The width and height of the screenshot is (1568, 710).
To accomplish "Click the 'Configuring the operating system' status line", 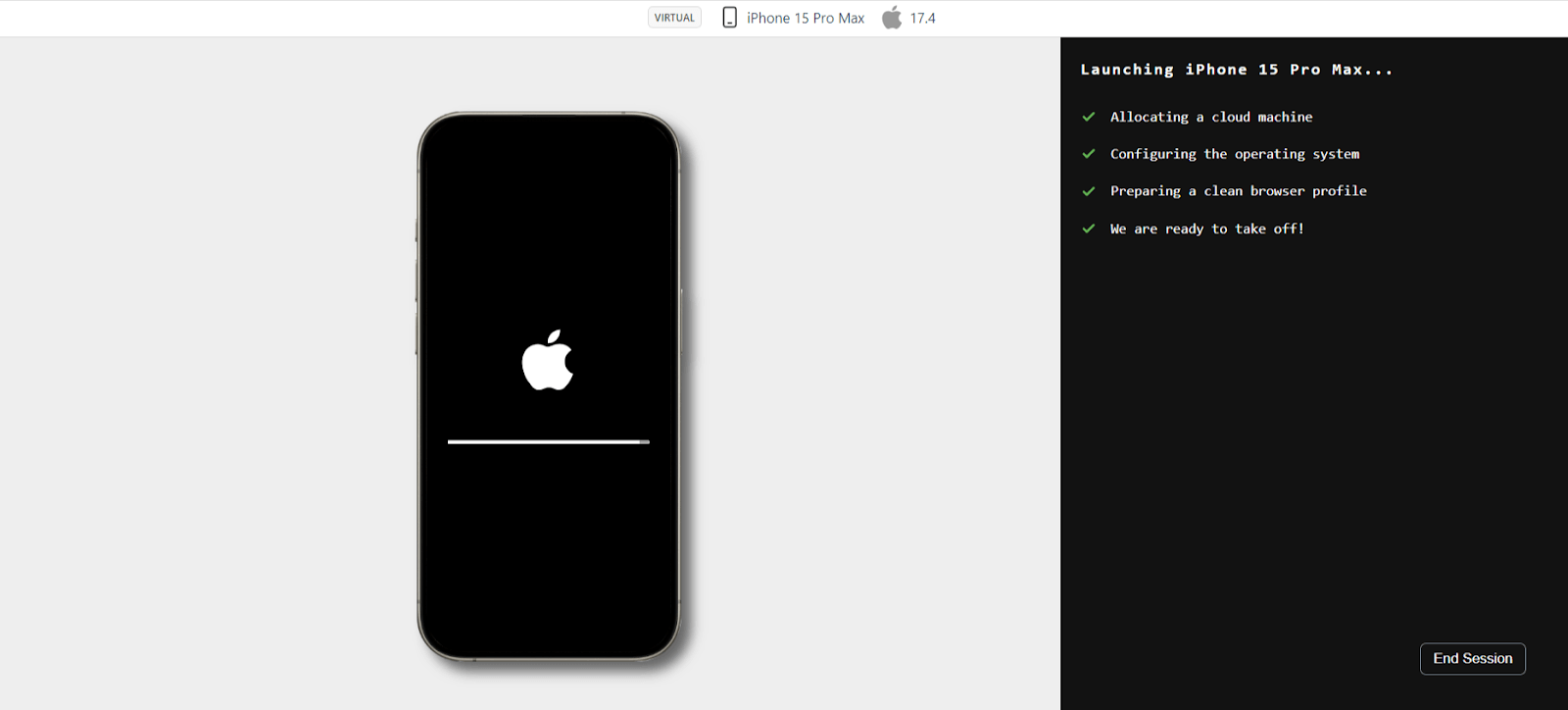I will pyautogui.click(x=1235, y=154).
